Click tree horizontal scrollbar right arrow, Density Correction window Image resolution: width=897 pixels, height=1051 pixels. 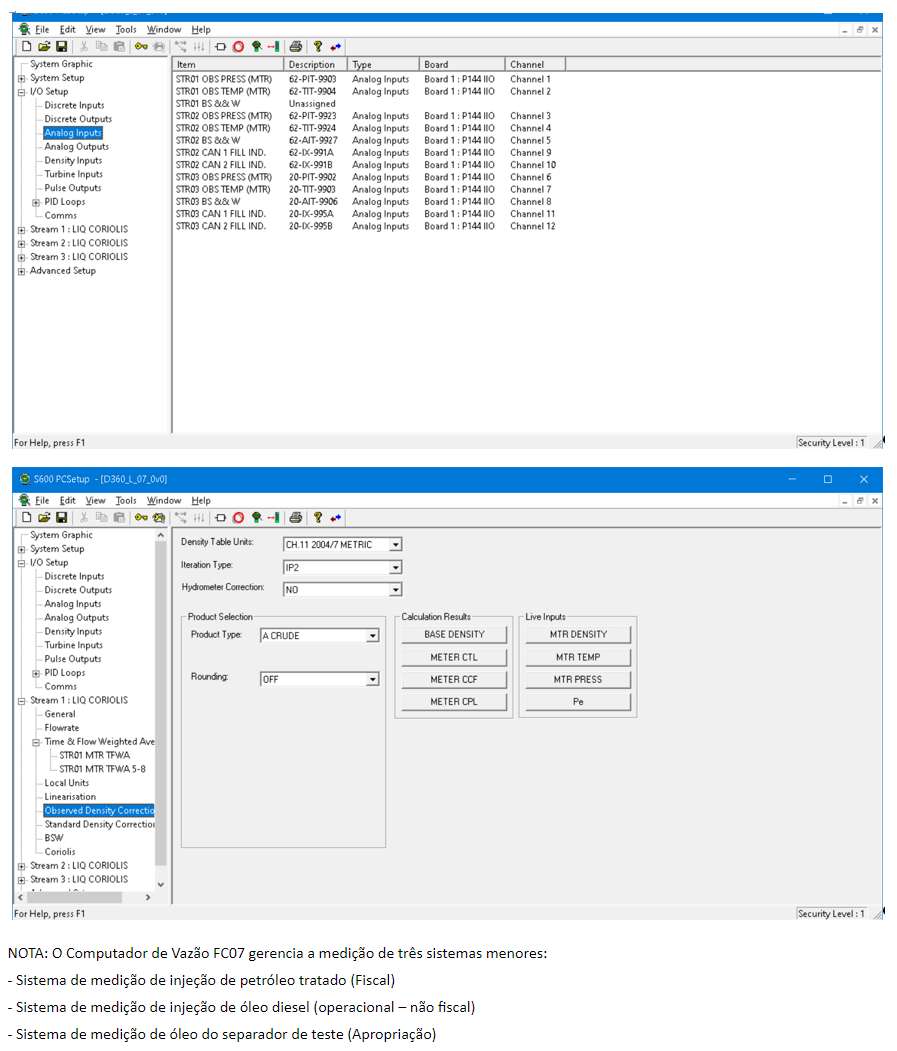[148, 898]
